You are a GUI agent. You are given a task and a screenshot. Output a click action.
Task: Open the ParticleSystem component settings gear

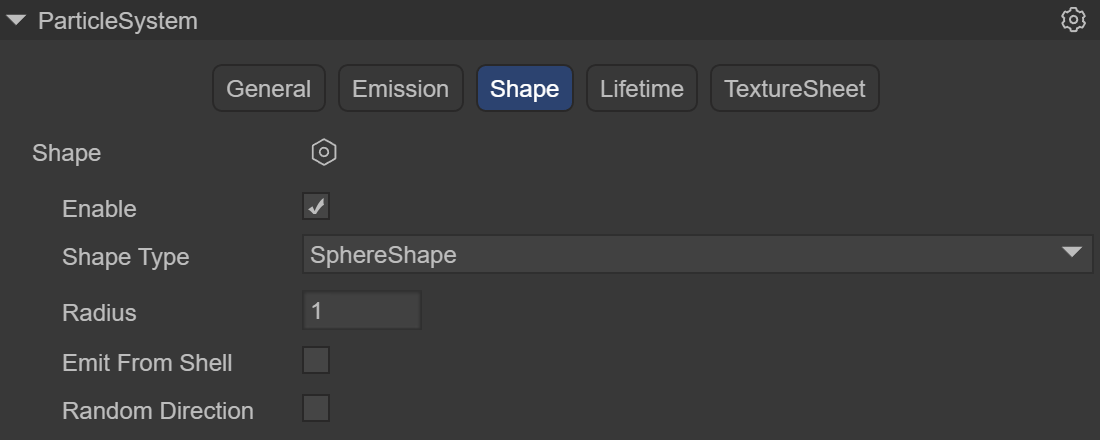click(x=1073, y=20)
